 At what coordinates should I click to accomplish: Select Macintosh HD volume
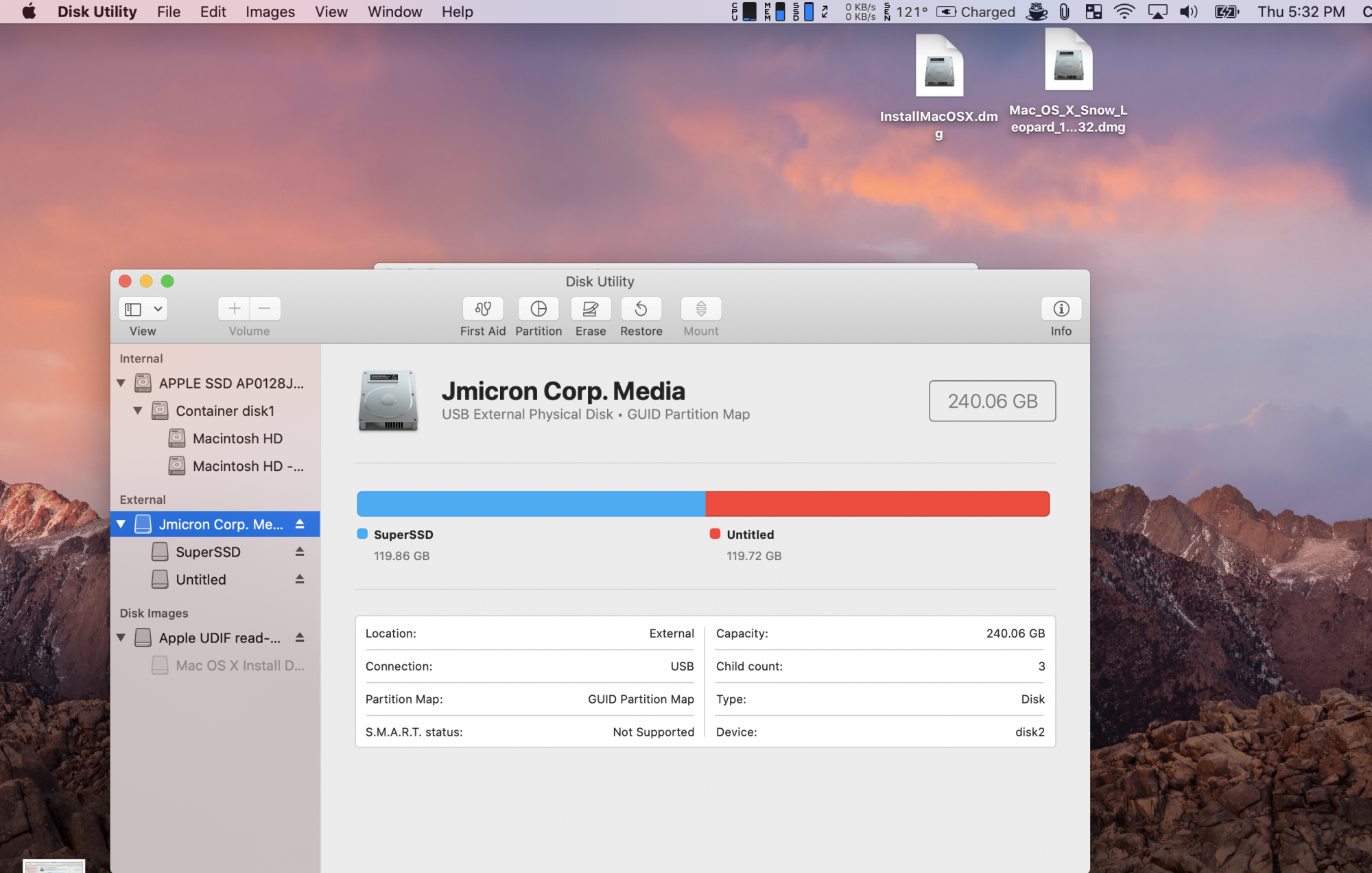[x=215, y=438]
